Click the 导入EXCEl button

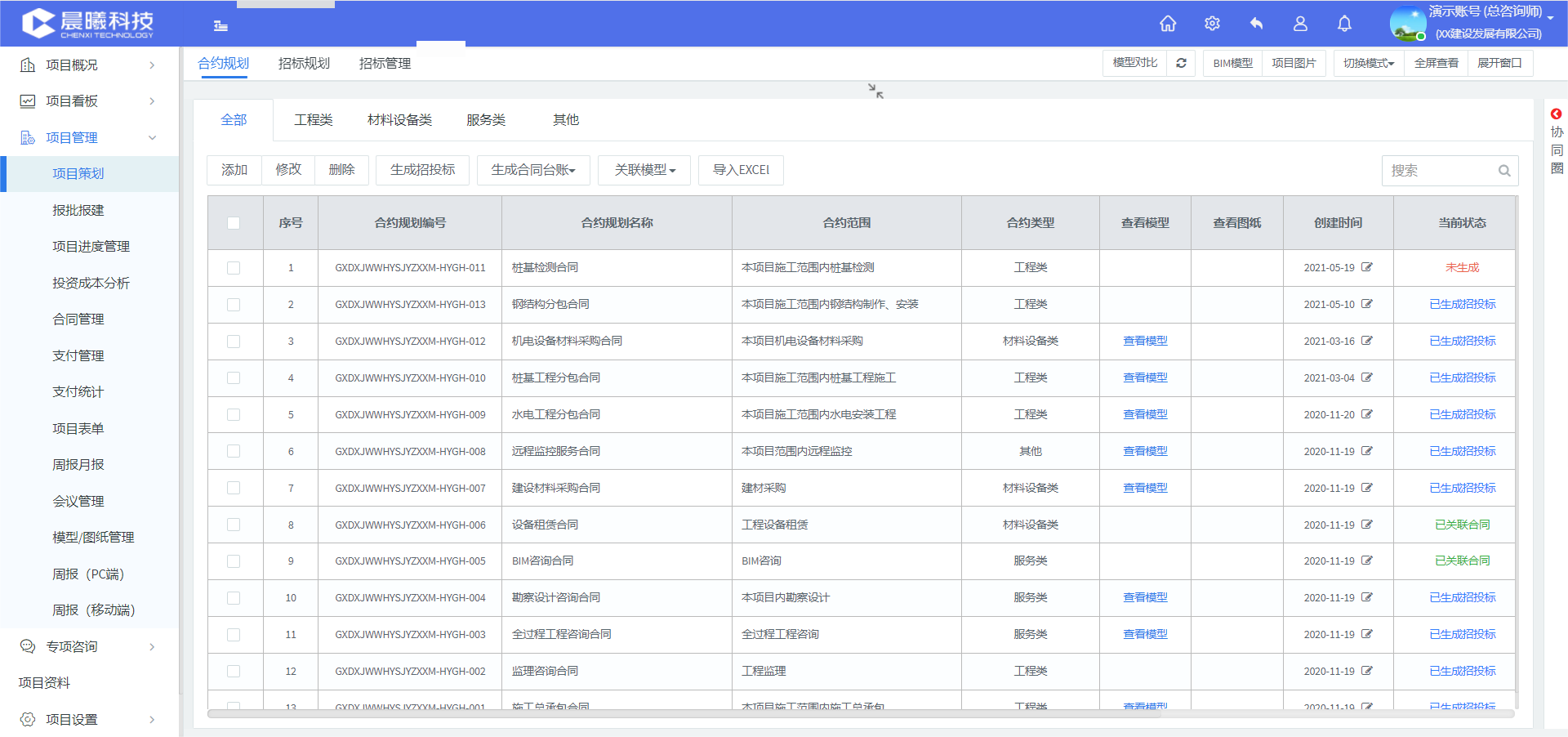[741, 170]
